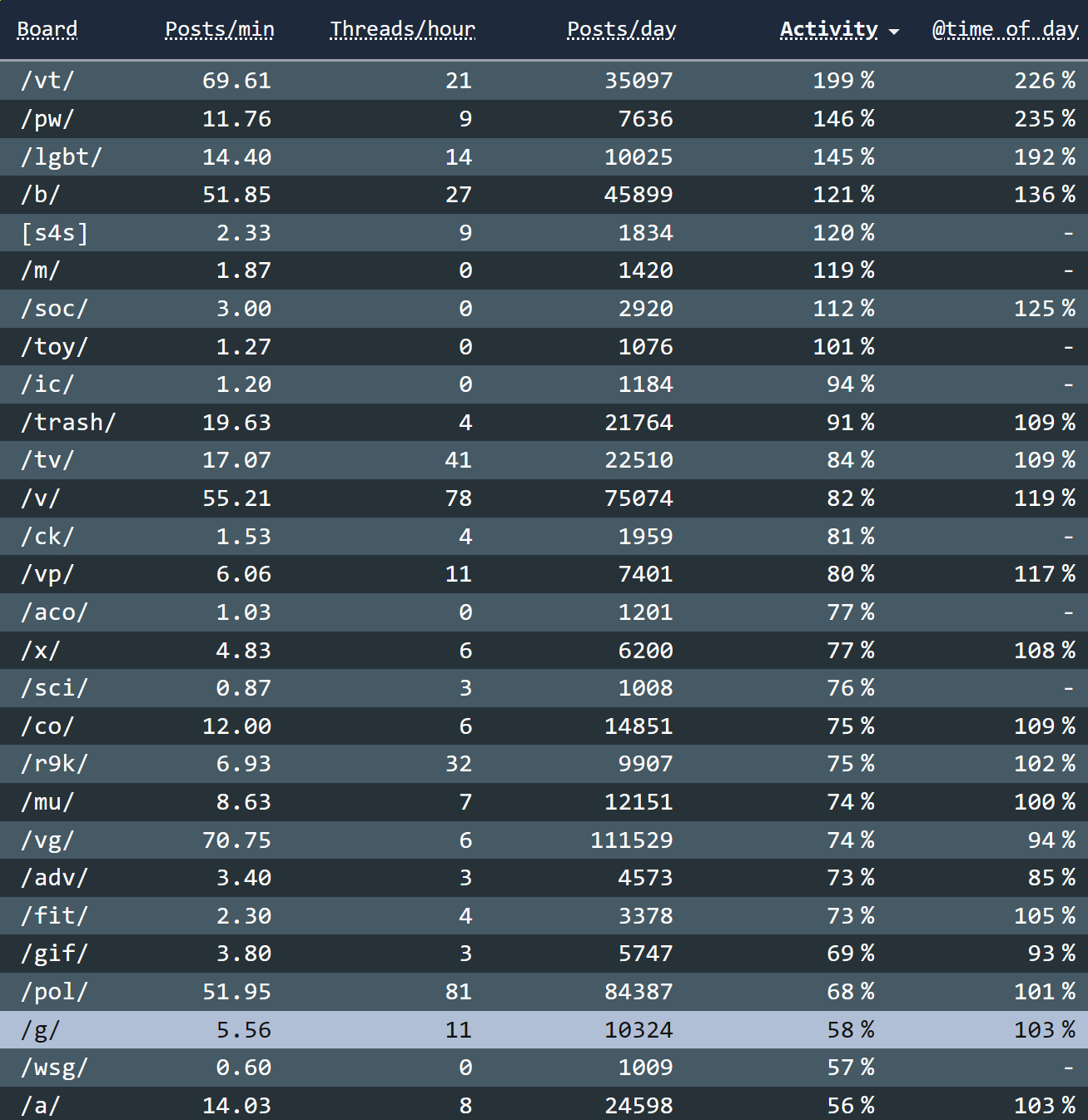Select the /v/ board name
This screenshot has height=1120, width=1088.
point(41,498)
